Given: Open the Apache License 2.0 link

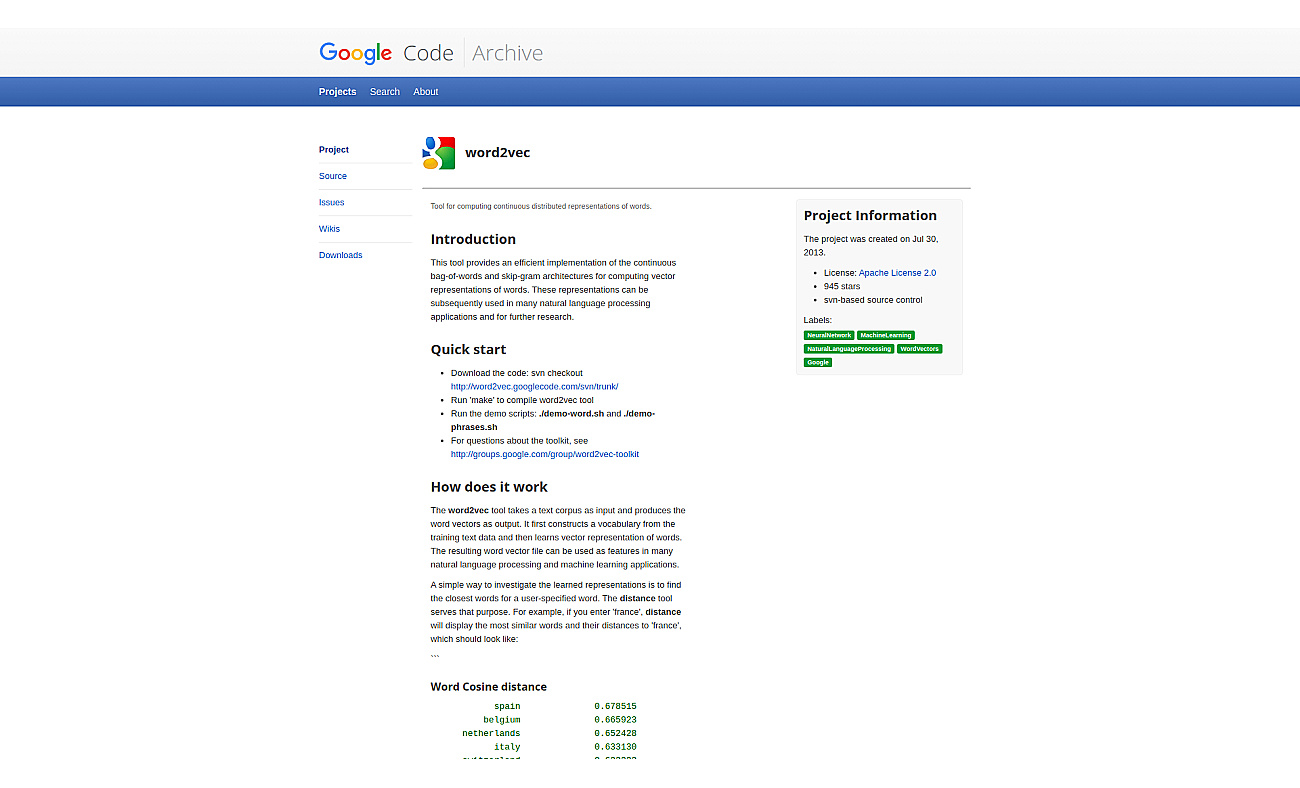Looking at the screenshot, I should [x=897, y=273].
